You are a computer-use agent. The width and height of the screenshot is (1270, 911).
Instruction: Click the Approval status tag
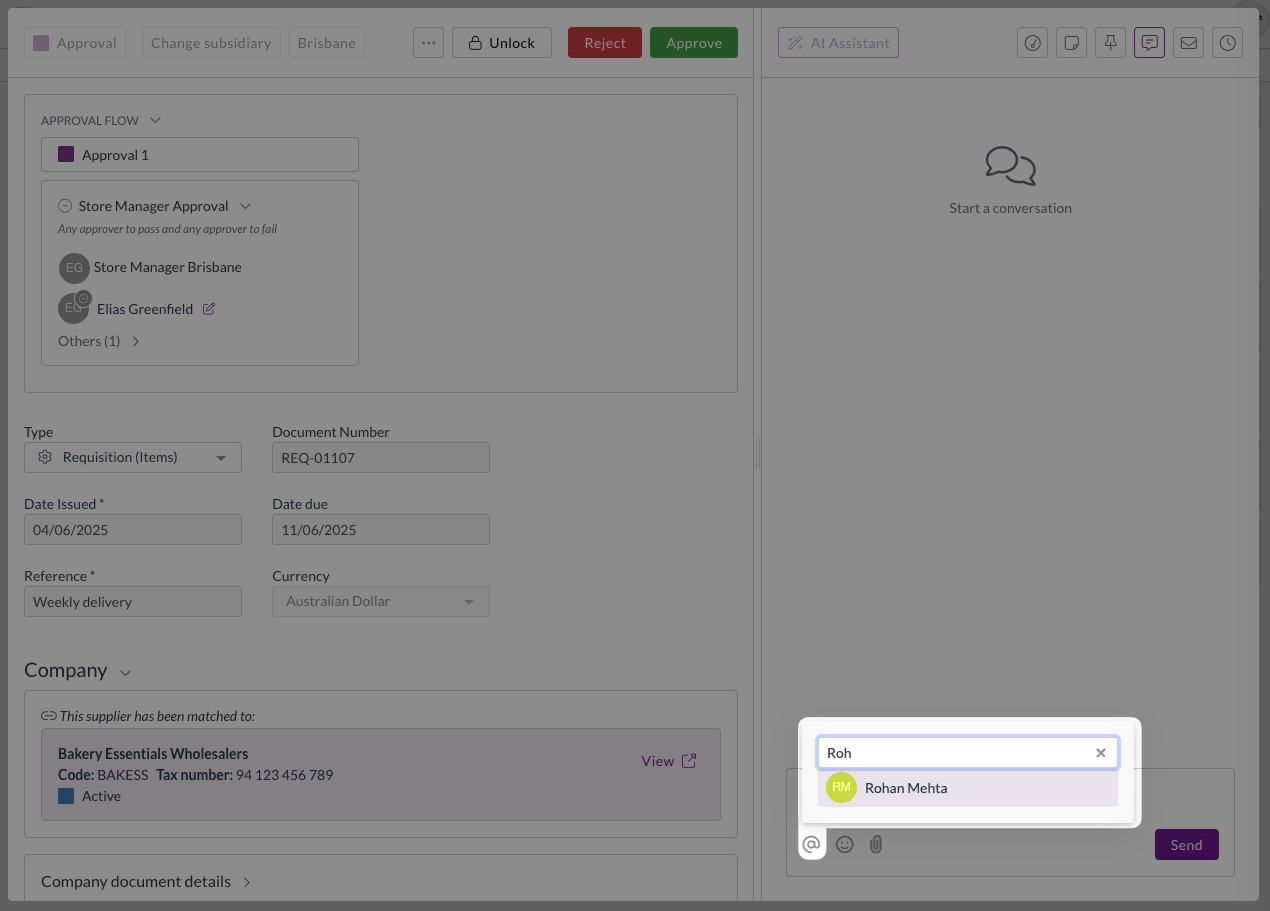click(x=75, y=43)
